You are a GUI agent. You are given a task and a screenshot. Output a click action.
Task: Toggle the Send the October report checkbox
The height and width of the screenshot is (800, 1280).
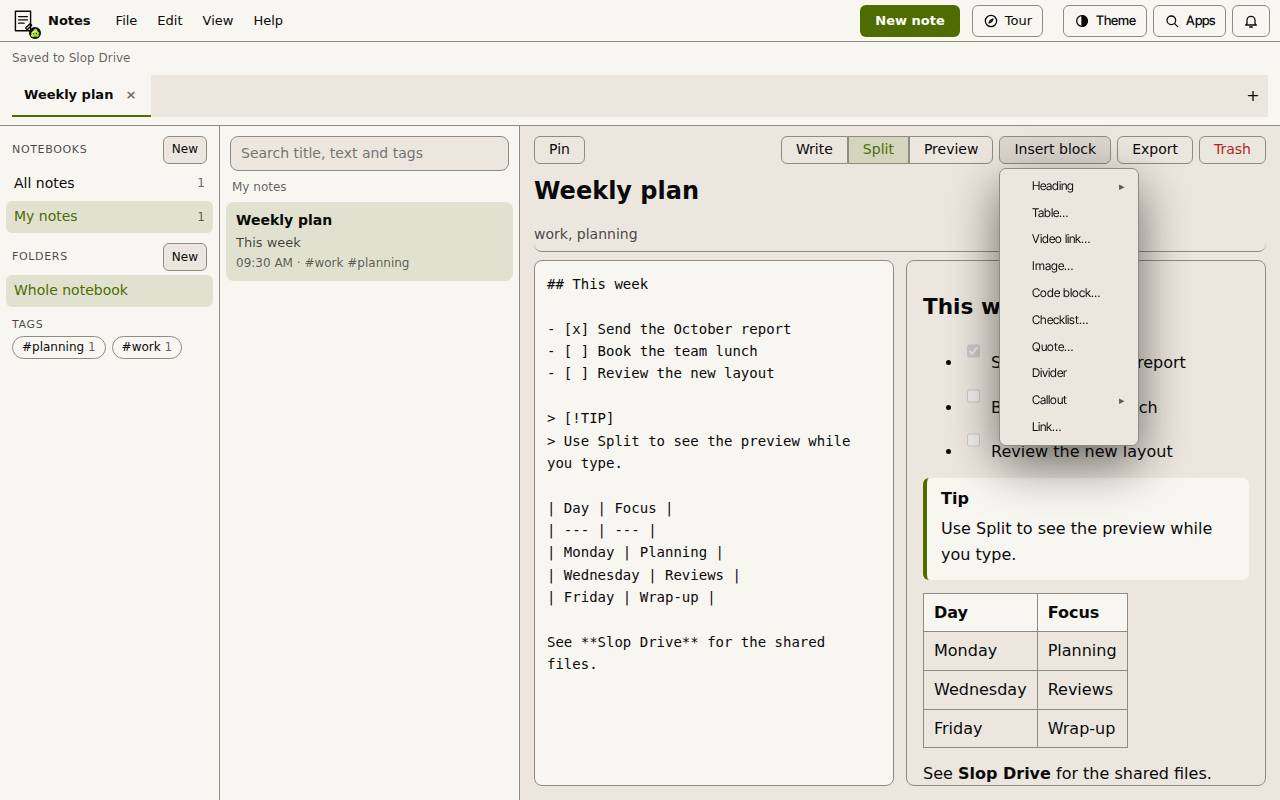tap(973, 351)
